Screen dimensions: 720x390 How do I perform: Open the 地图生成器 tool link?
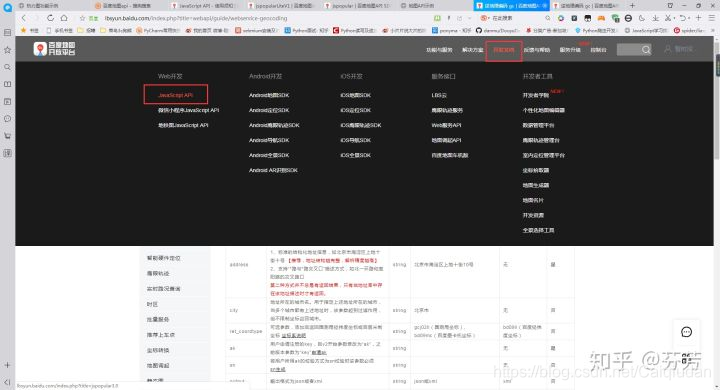[x=535, y=185]
